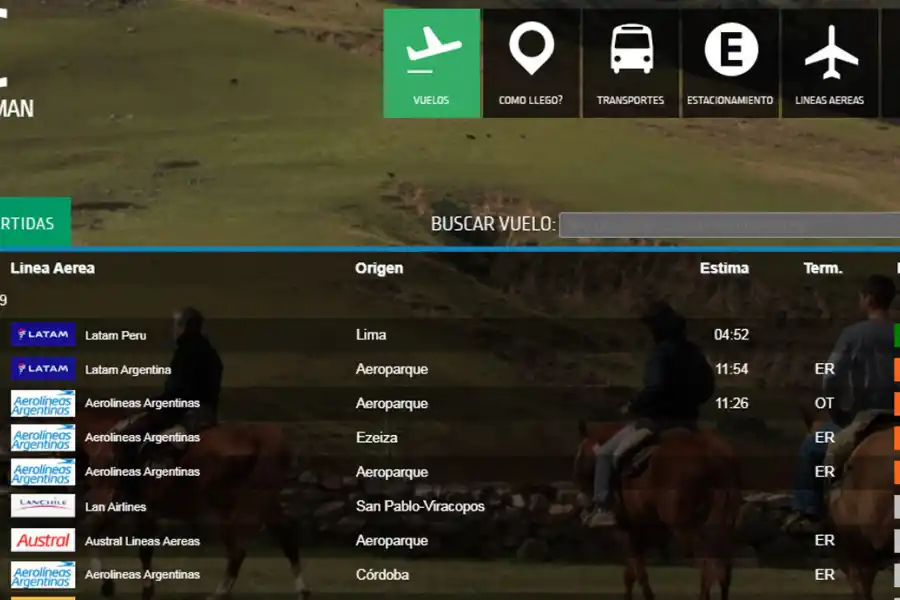
Task: Click the Estima column header
Action: click(x=724, y=268)
